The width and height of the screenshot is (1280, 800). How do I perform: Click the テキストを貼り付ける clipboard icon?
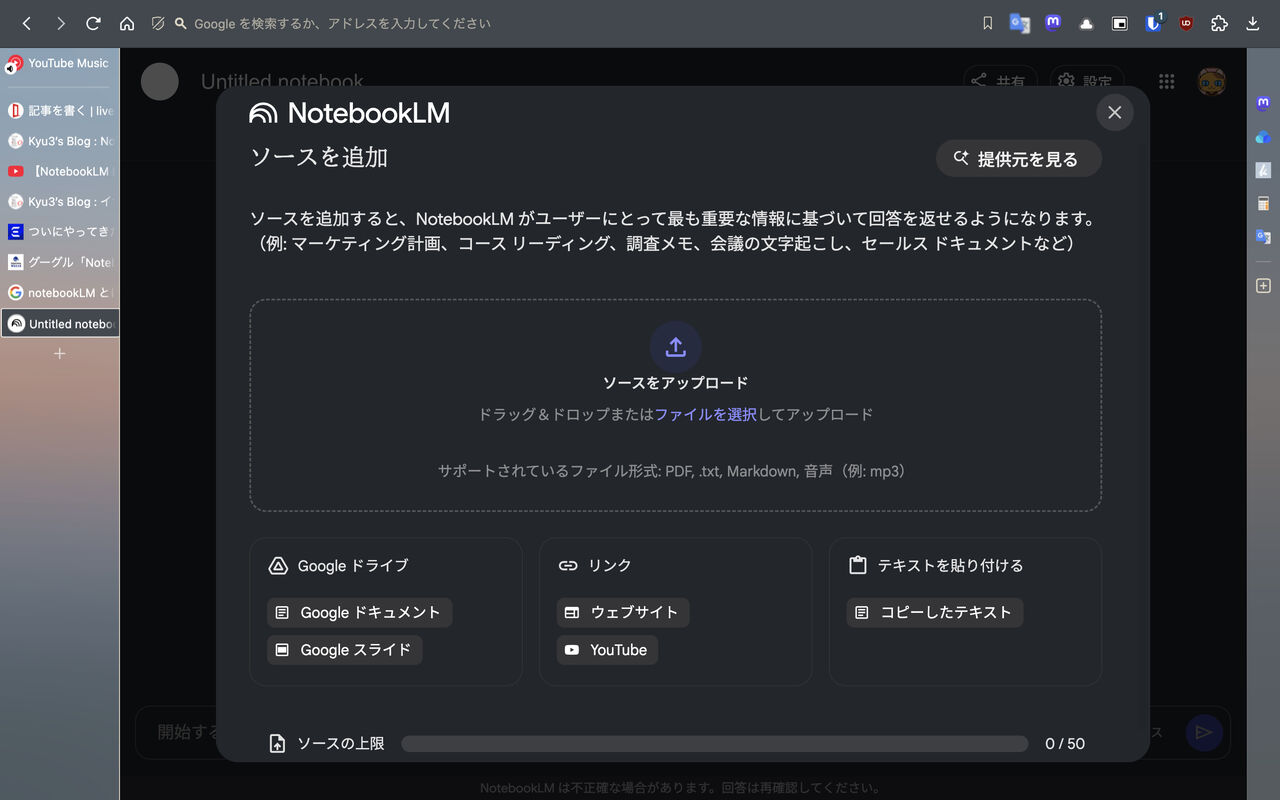click(857, 566)
